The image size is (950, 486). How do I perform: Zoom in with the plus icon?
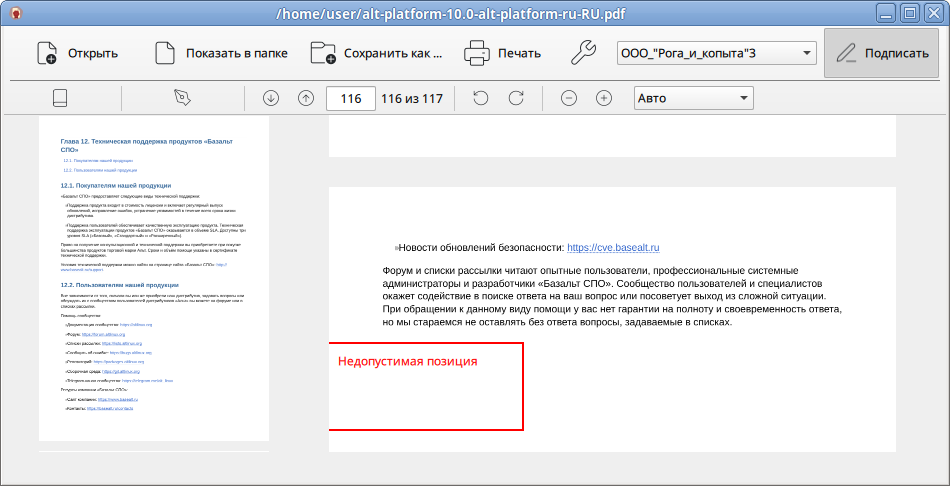click(603, 98)
